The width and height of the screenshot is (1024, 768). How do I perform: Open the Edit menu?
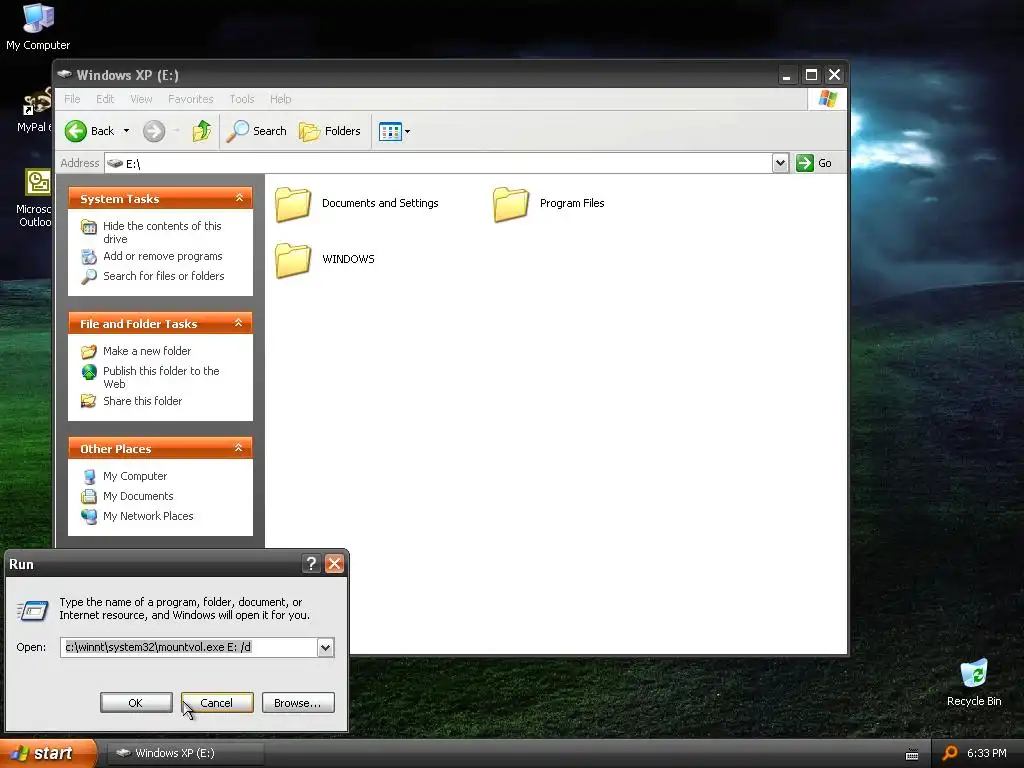pos(104,99)
